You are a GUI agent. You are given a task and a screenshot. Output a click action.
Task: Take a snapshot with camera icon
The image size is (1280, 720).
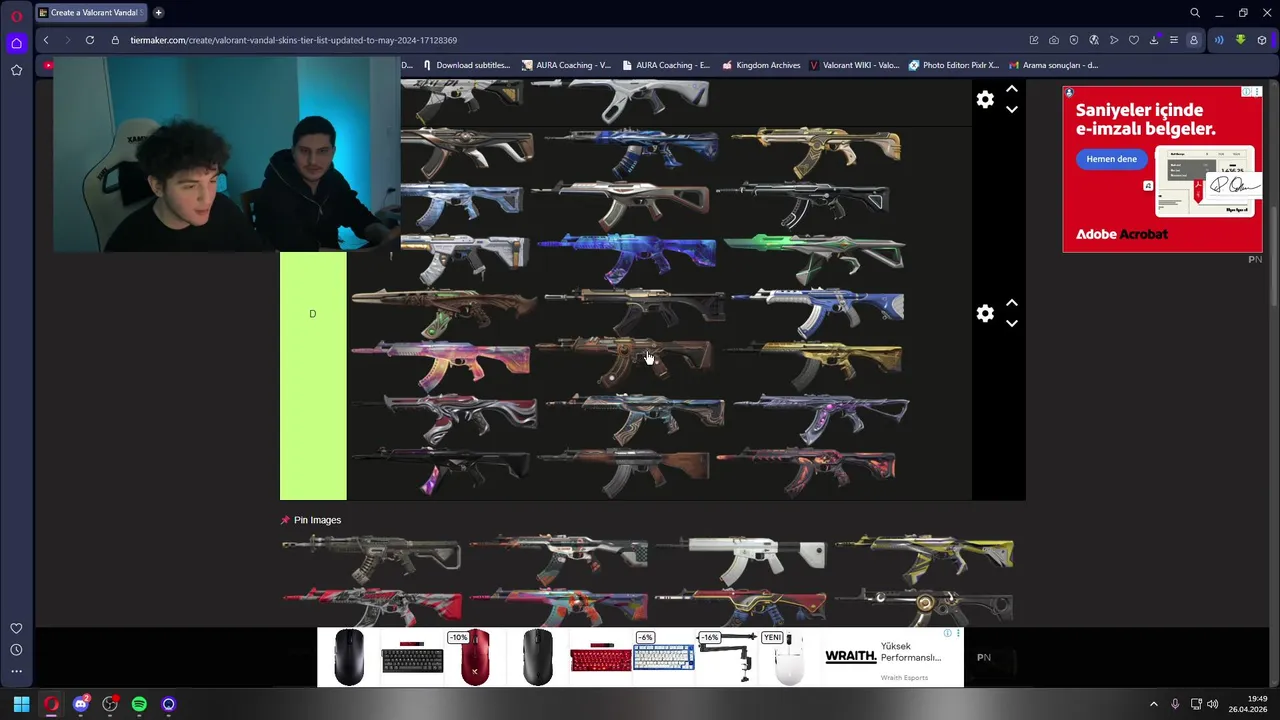[x=1054, y=40]
